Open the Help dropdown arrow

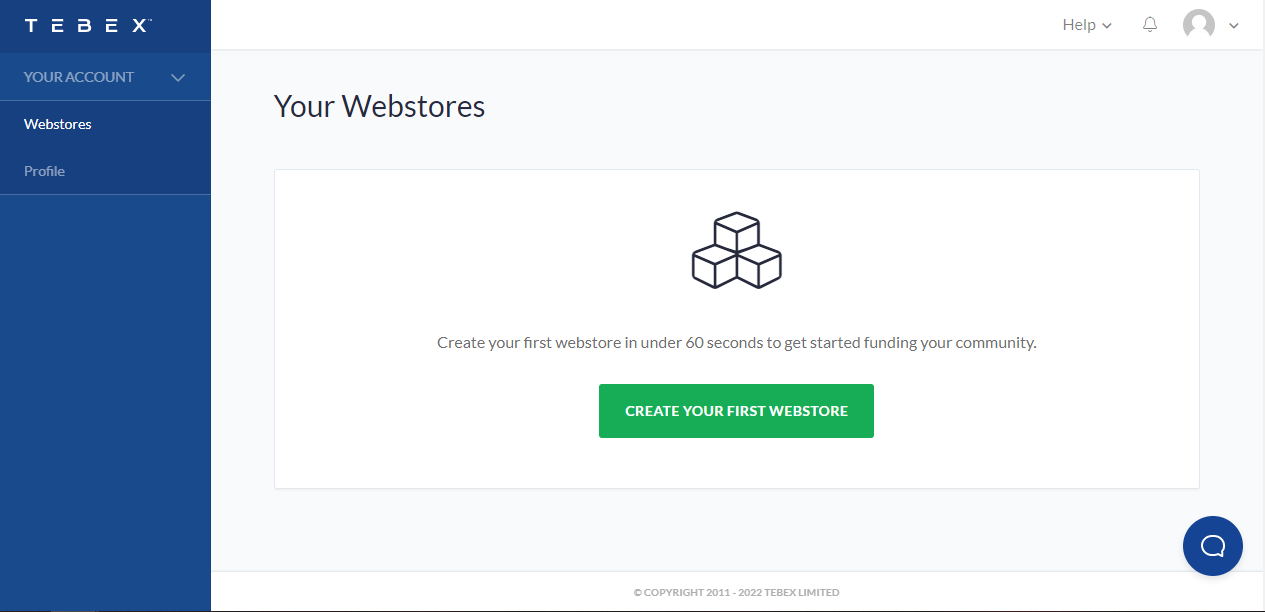[1107, 26]
